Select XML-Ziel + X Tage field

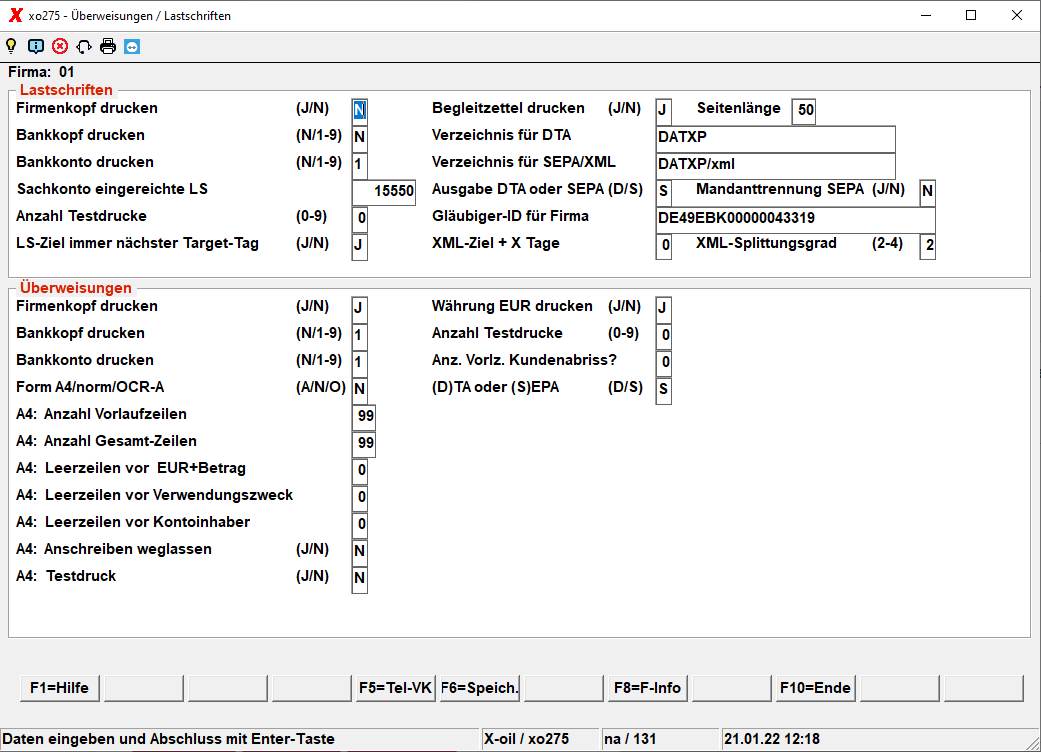pos(663,246)
